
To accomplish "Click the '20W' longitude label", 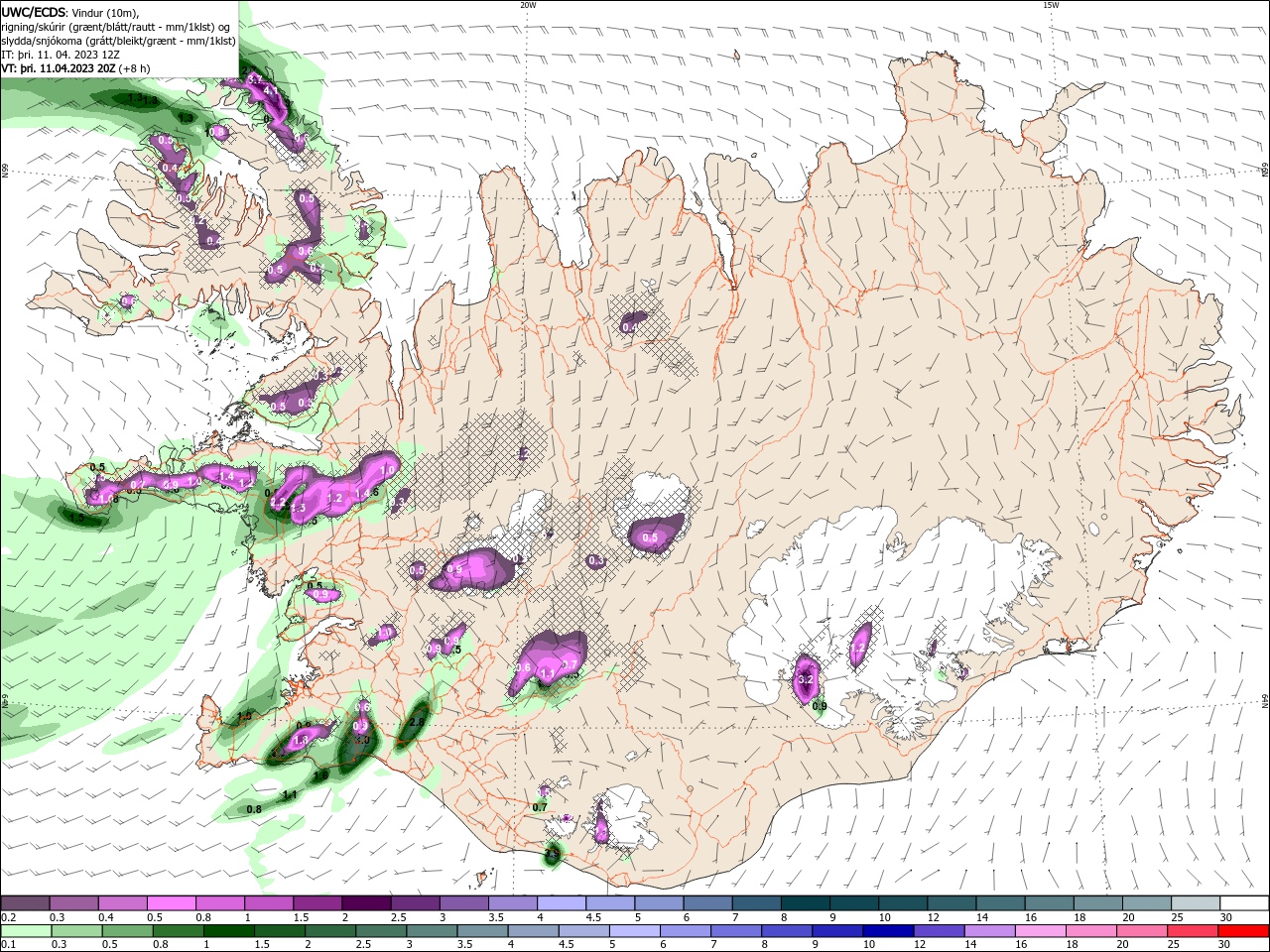I will tap(528, 5).
